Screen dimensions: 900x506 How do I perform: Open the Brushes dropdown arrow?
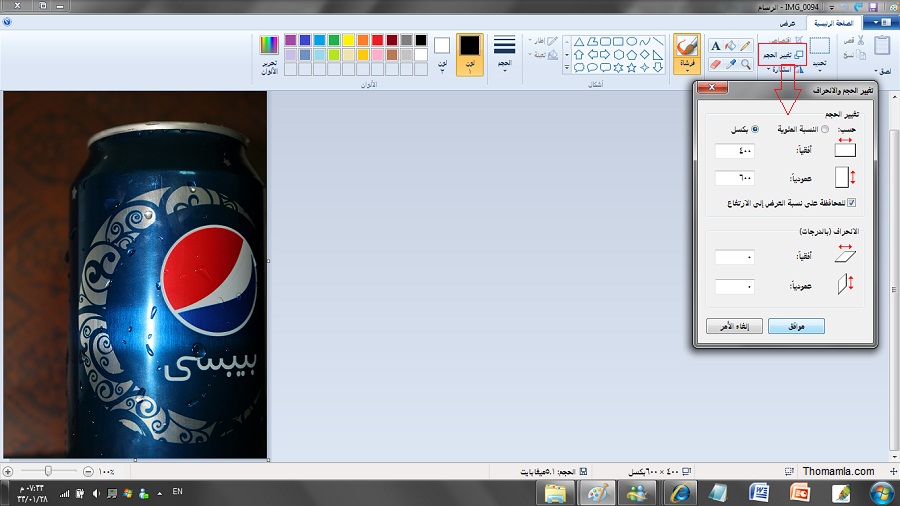click(687, 71)
